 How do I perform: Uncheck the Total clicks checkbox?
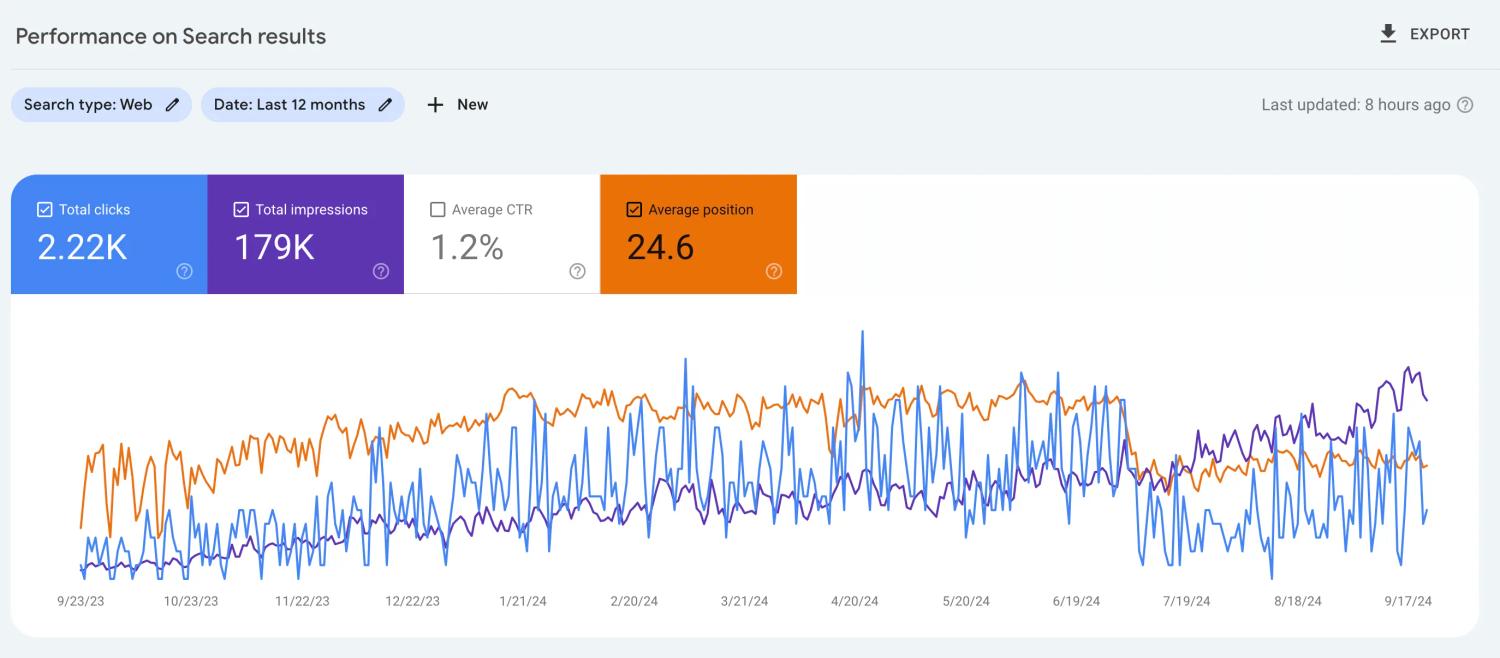[44, 209]
